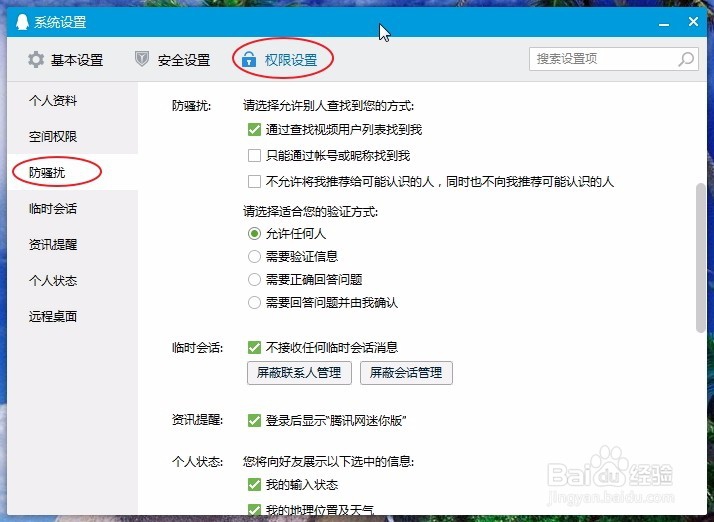Click text 您将向好友展示以下选中的信息:
This screenshot has width=714, height=522.
click(328, 461)
